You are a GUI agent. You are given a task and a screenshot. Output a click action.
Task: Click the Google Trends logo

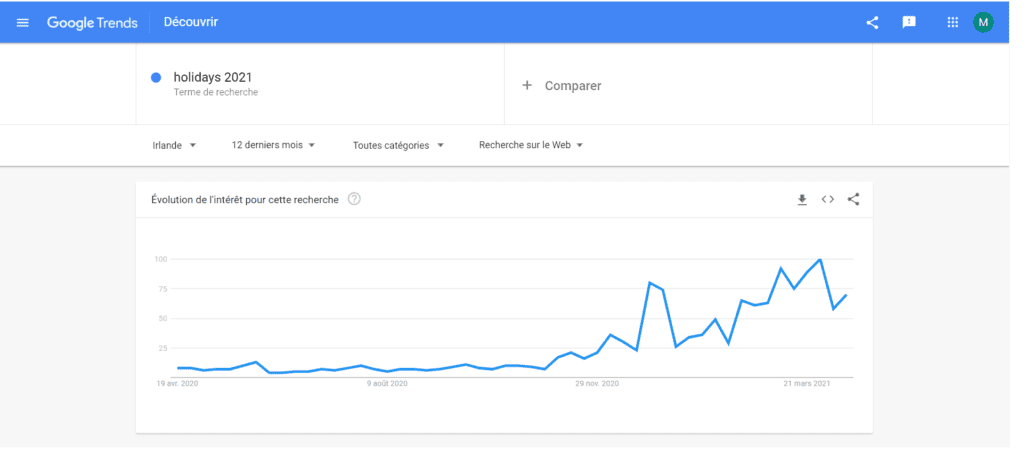(x=92, y=23)
